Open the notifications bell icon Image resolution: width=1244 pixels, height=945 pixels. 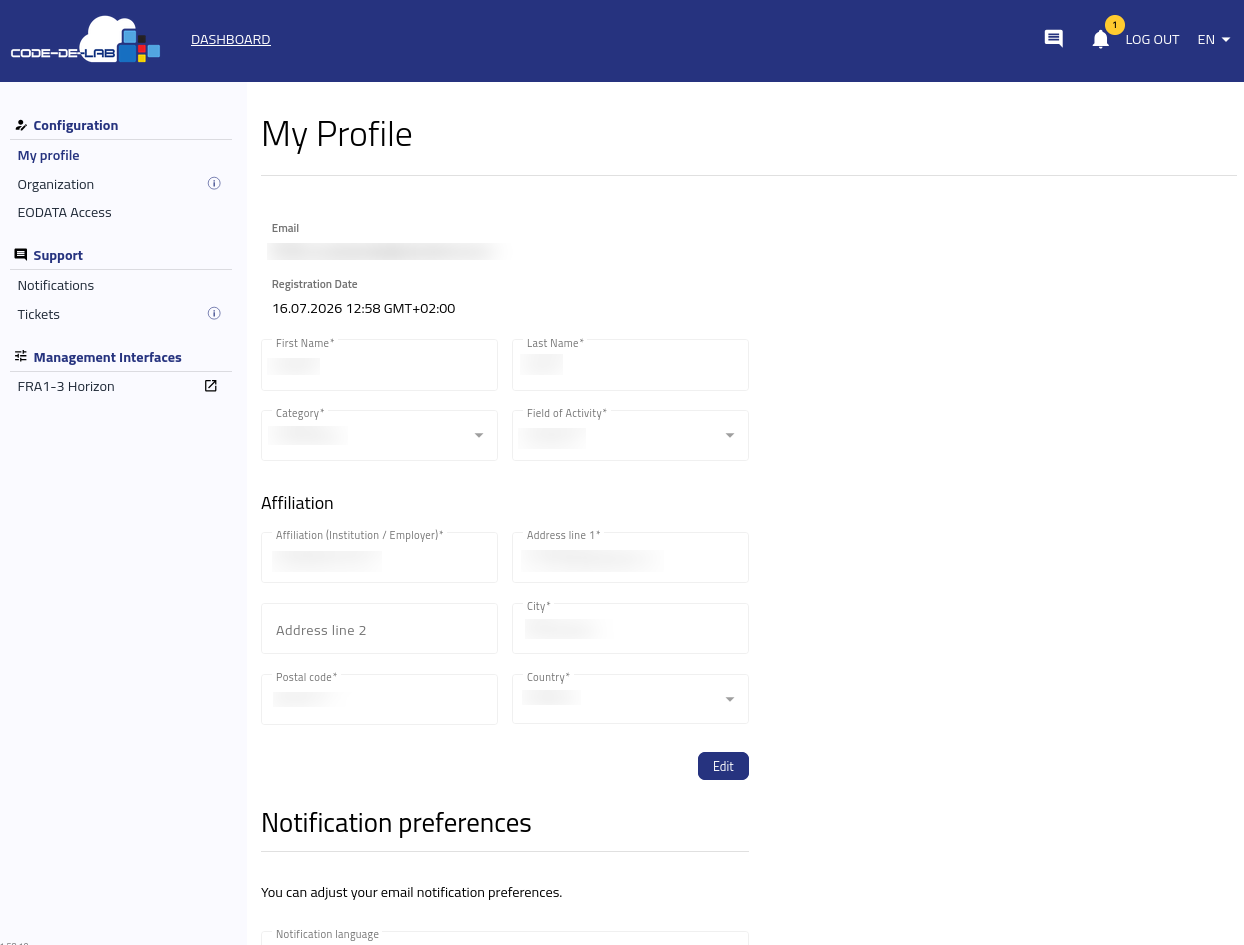(x=1100, y=40)
